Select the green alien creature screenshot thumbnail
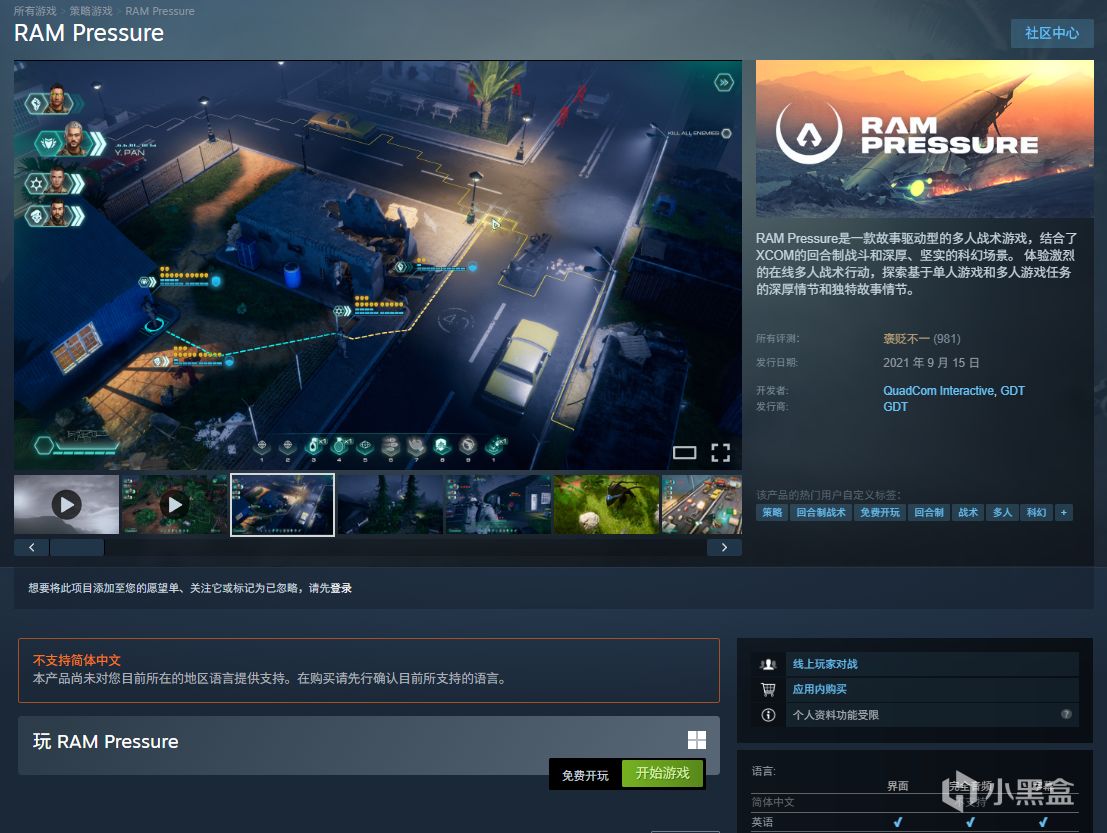Screen dimensions: 1107x833 (606, 505)
